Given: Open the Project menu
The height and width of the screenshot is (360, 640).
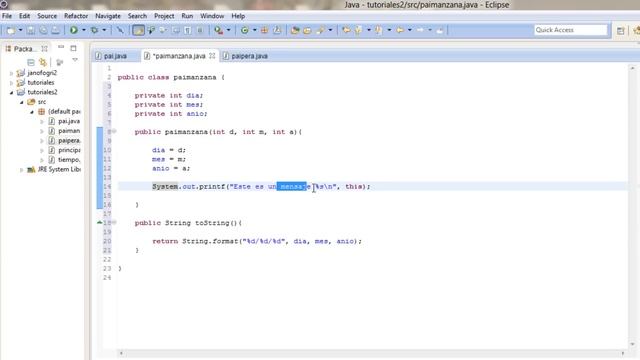Looking at the screenshot, I should [x=164, y=16].
